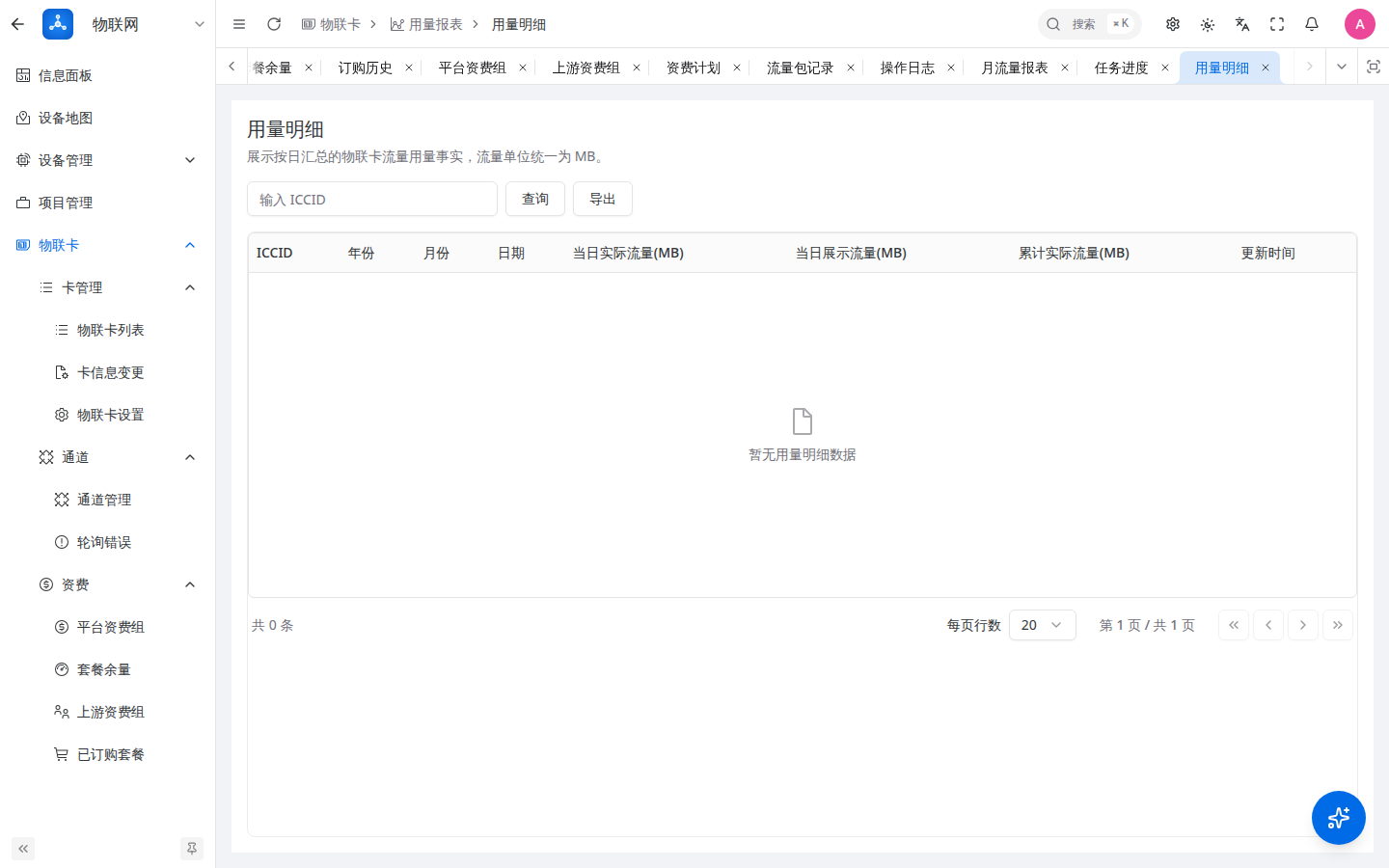Viewport: 1389px width, 868px height.
Task: Open the tab list dropdown arrow
Action: [1341, 67]
